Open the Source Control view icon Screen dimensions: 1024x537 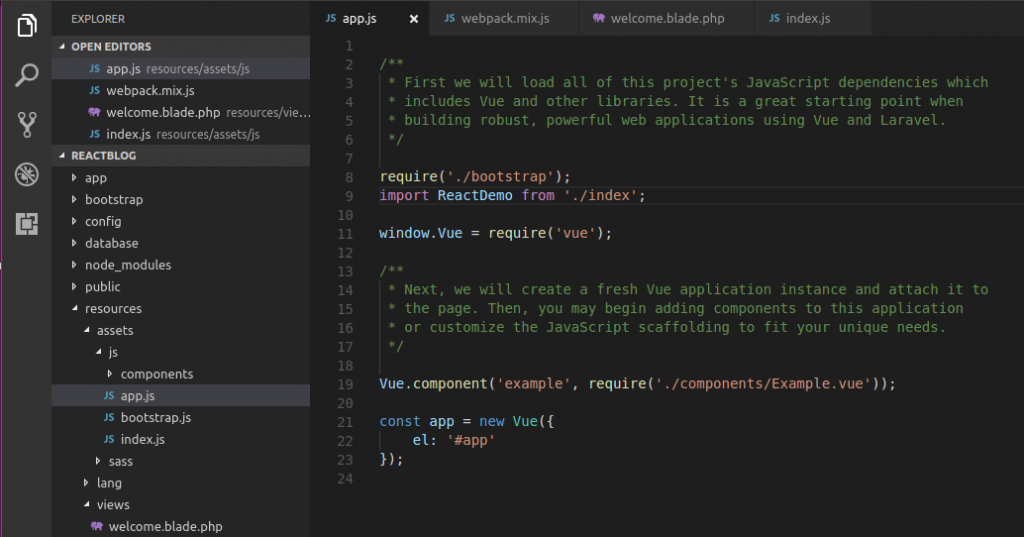point(27,125)
